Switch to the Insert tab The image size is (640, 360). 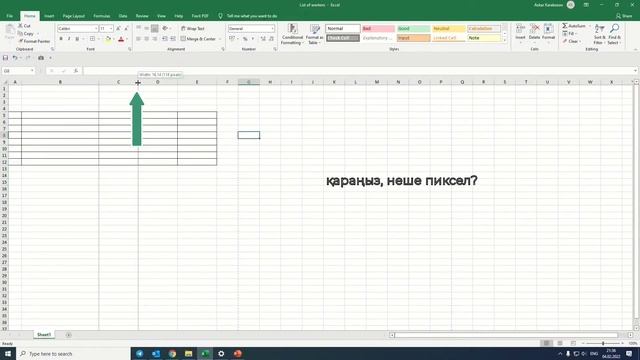point(49,16)
